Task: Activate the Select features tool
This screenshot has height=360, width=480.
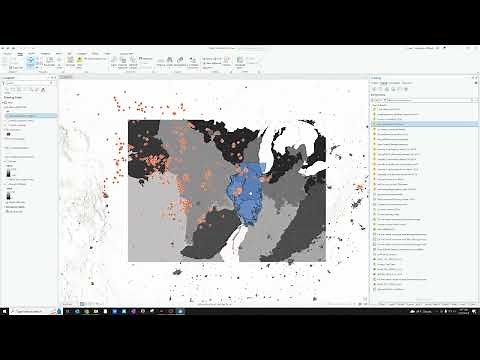Action: (114, 62)
